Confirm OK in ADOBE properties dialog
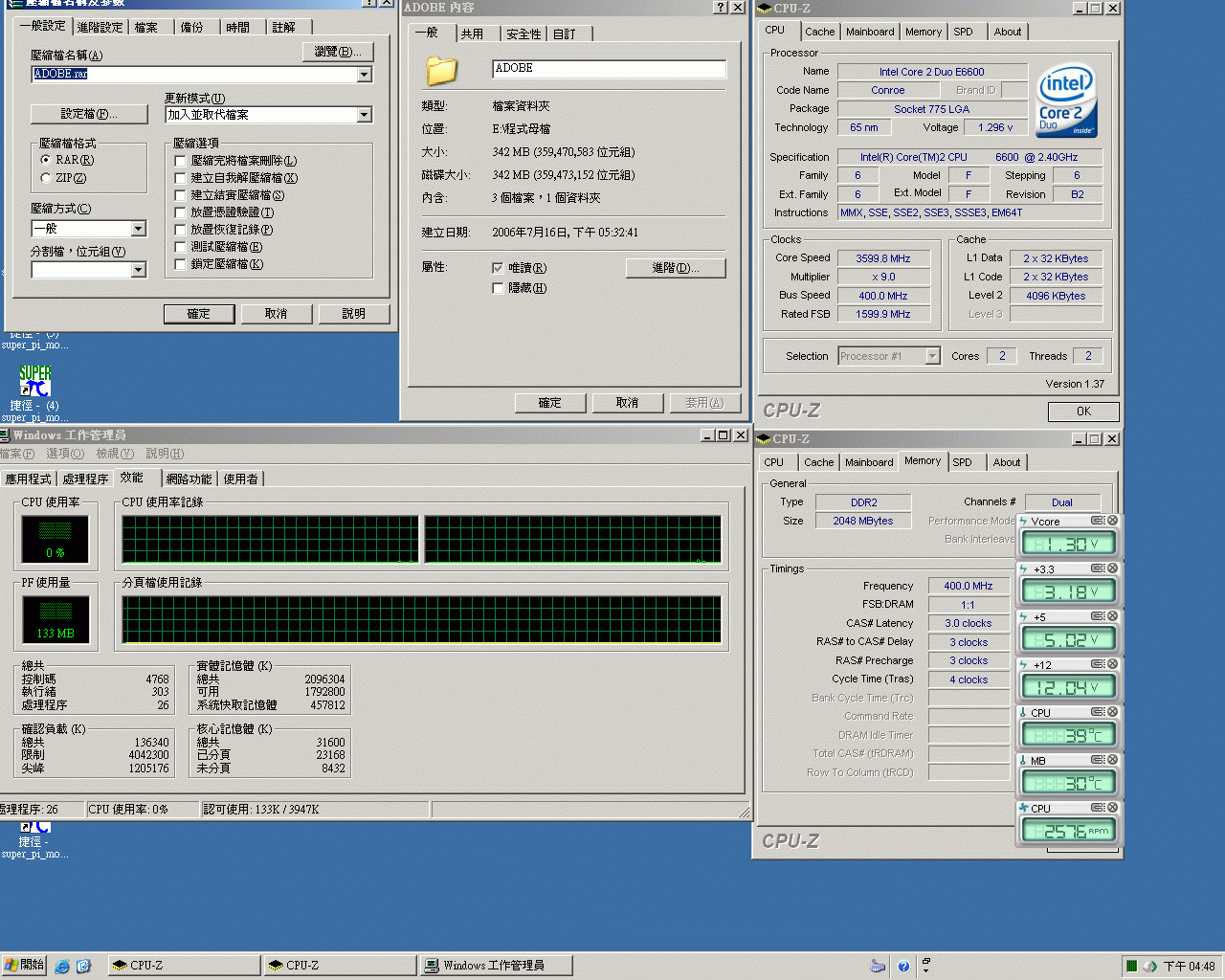 coord(549,403)
